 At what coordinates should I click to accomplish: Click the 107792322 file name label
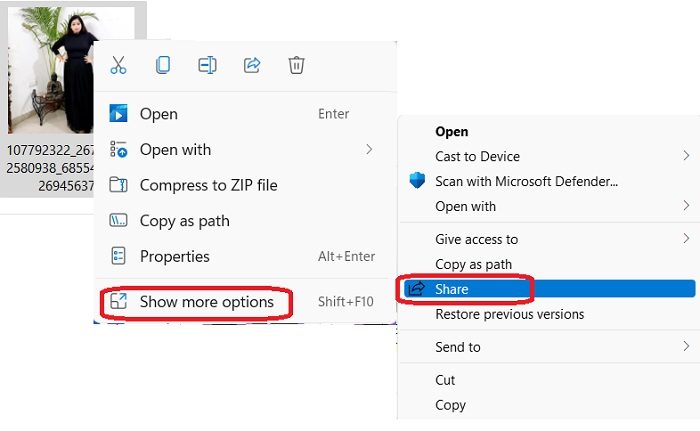click(50, 167)
